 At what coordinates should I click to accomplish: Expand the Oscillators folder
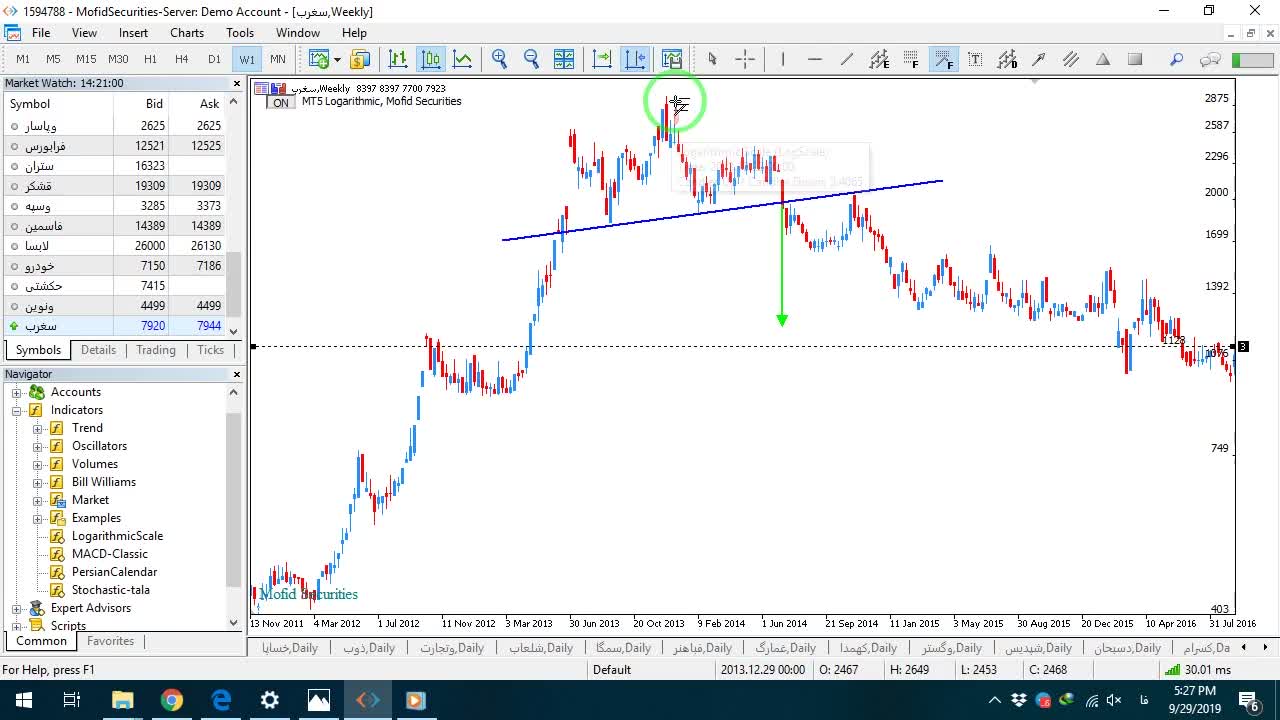click(38, 446)
